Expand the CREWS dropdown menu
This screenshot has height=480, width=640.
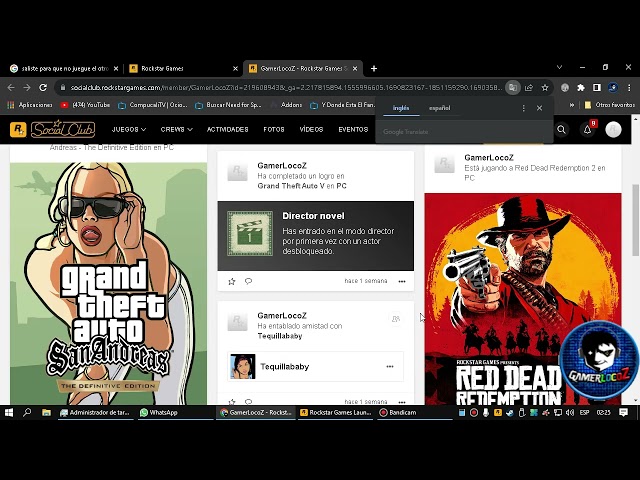[x=176, y=129]
